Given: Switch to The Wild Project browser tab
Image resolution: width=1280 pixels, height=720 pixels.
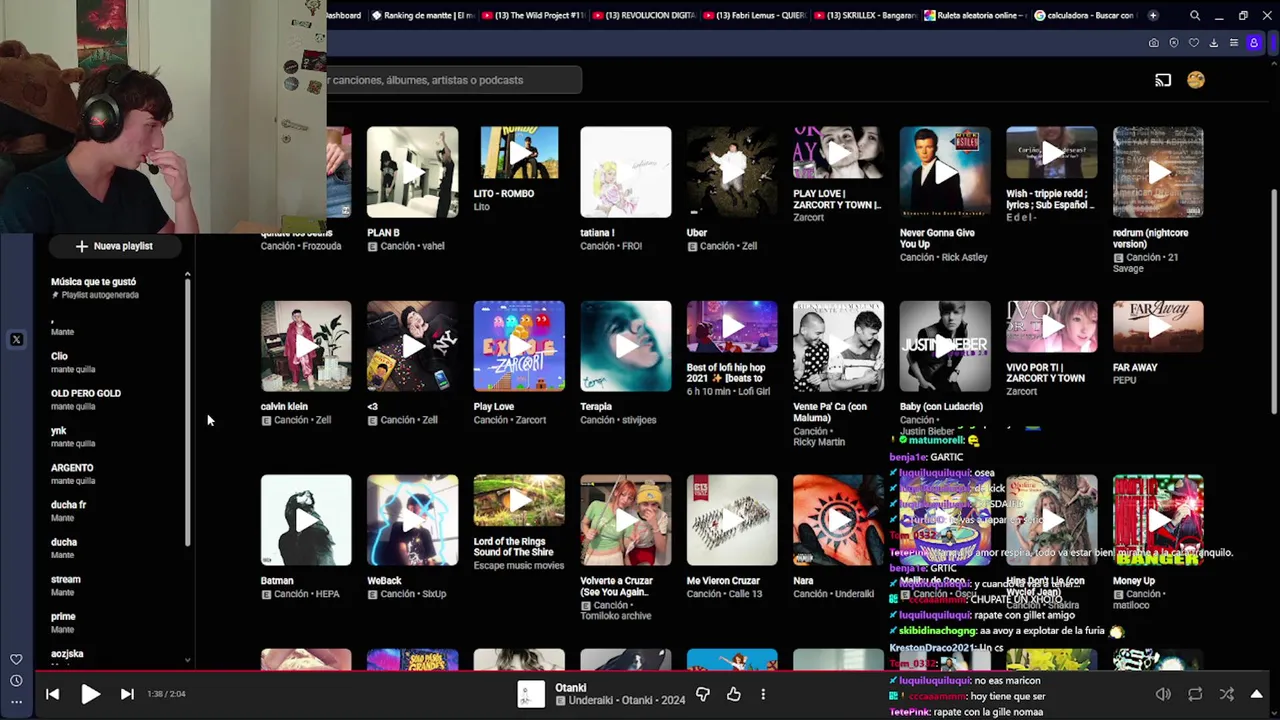Looking at the screenshot, I should point(533,15).
